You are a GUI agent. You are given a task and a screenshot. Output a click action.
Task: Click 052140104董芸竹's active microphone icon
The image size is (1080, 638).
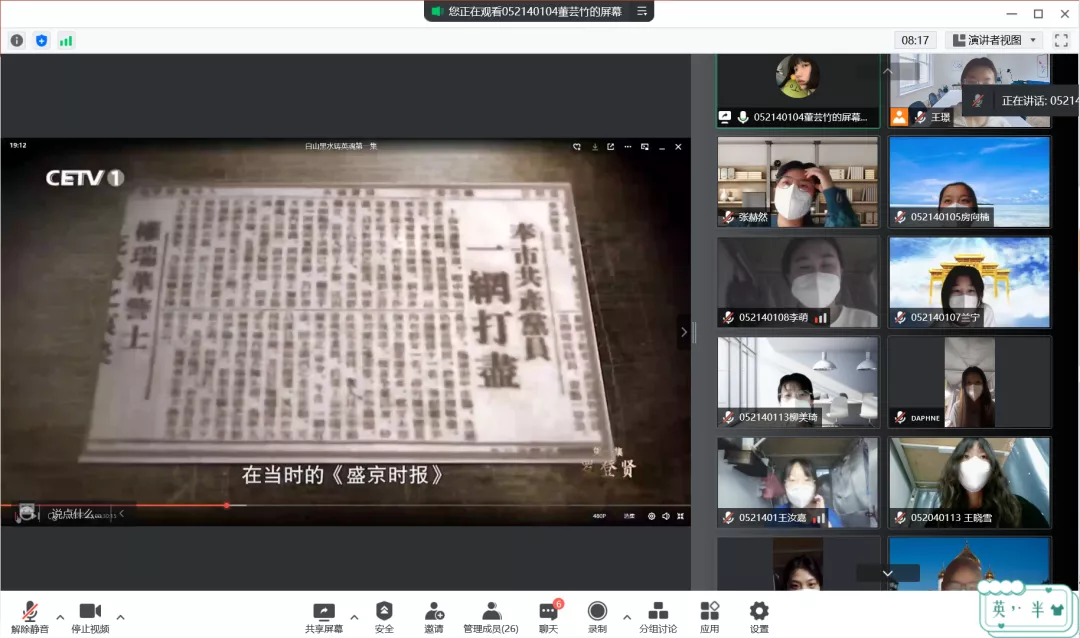[x=743, y=117]
